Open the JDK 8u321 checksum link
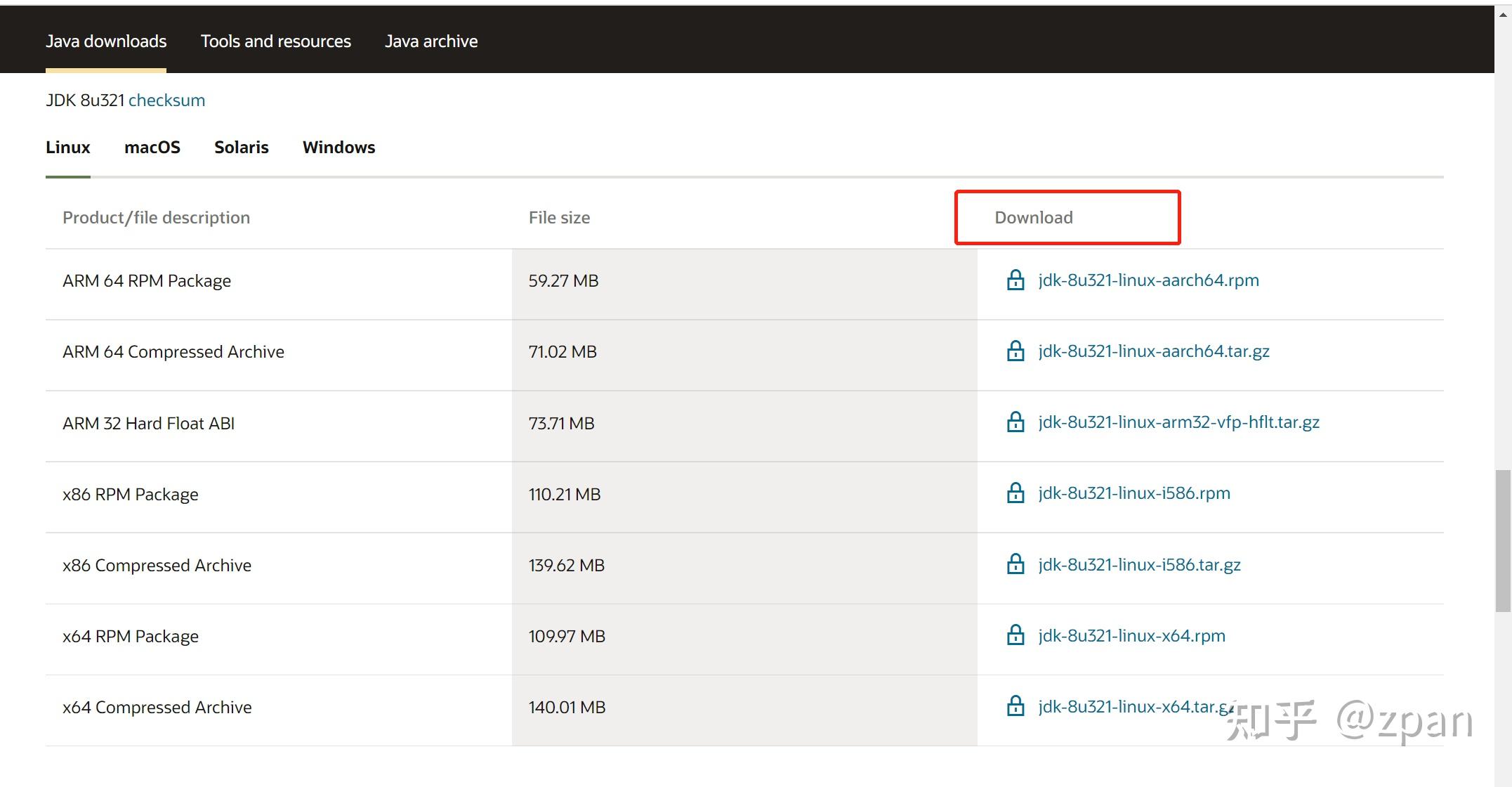The image size is (1512, 787). 166,100
